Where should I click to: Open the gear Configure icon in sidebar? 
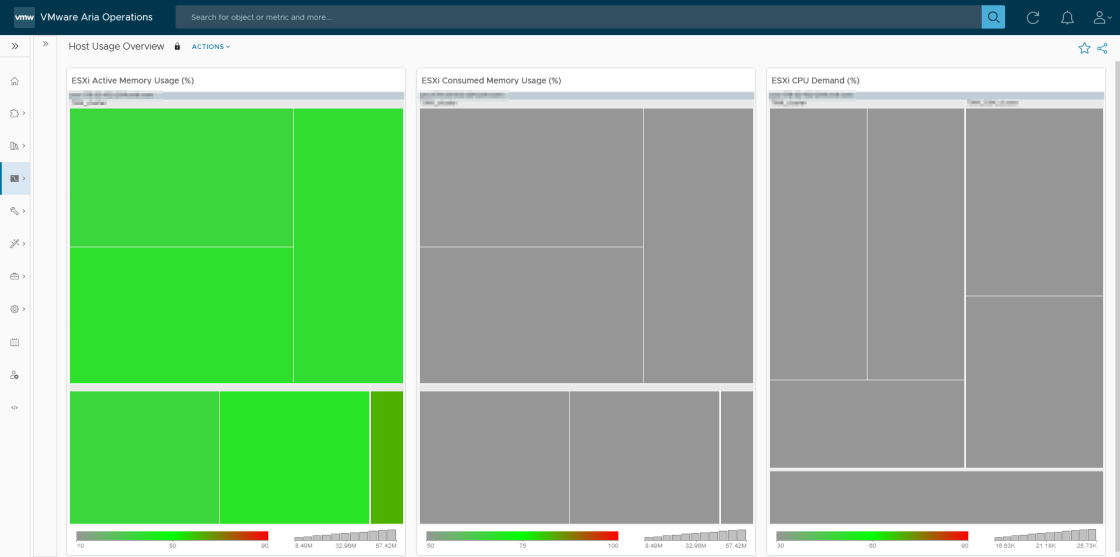[x=14, y=309]
